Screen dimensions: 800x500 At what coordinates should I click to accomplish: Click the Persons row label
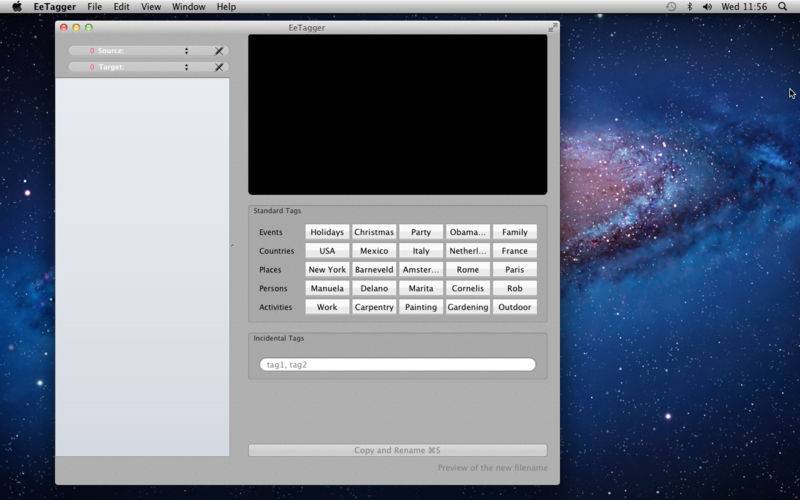273,288
